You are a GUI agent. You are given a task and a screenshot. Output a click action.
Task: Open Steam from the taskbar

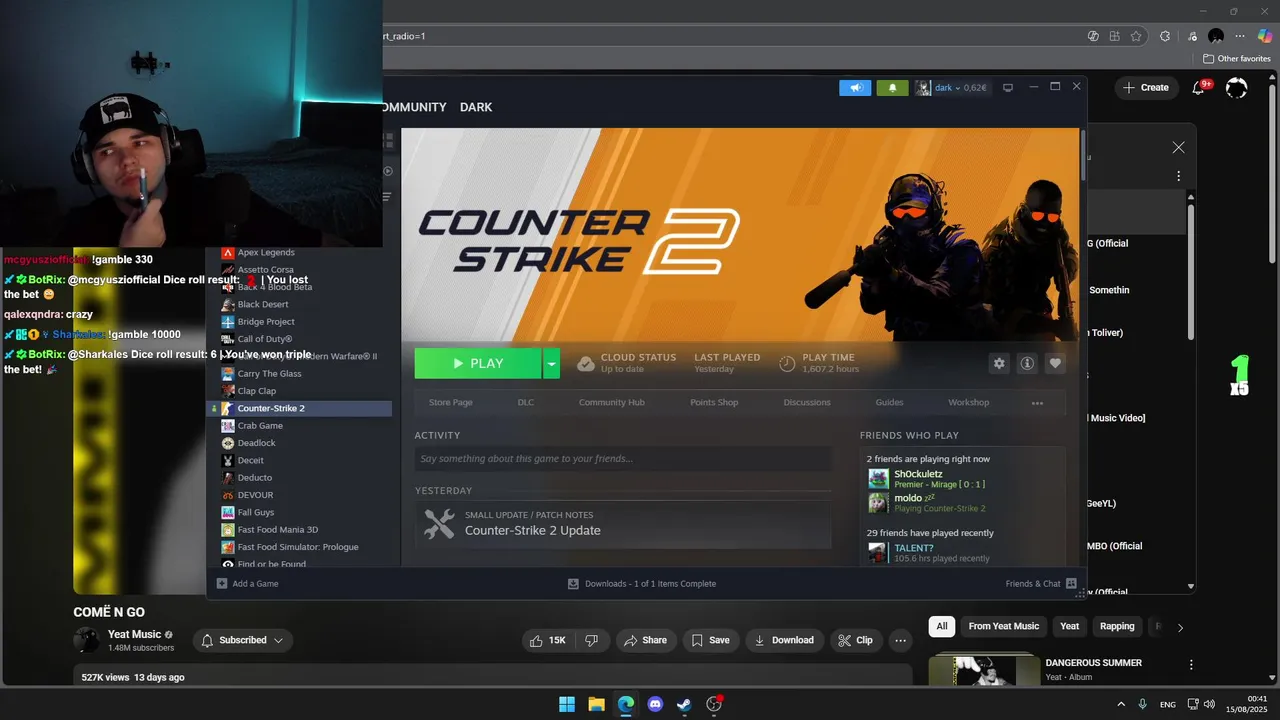[684, 704]
